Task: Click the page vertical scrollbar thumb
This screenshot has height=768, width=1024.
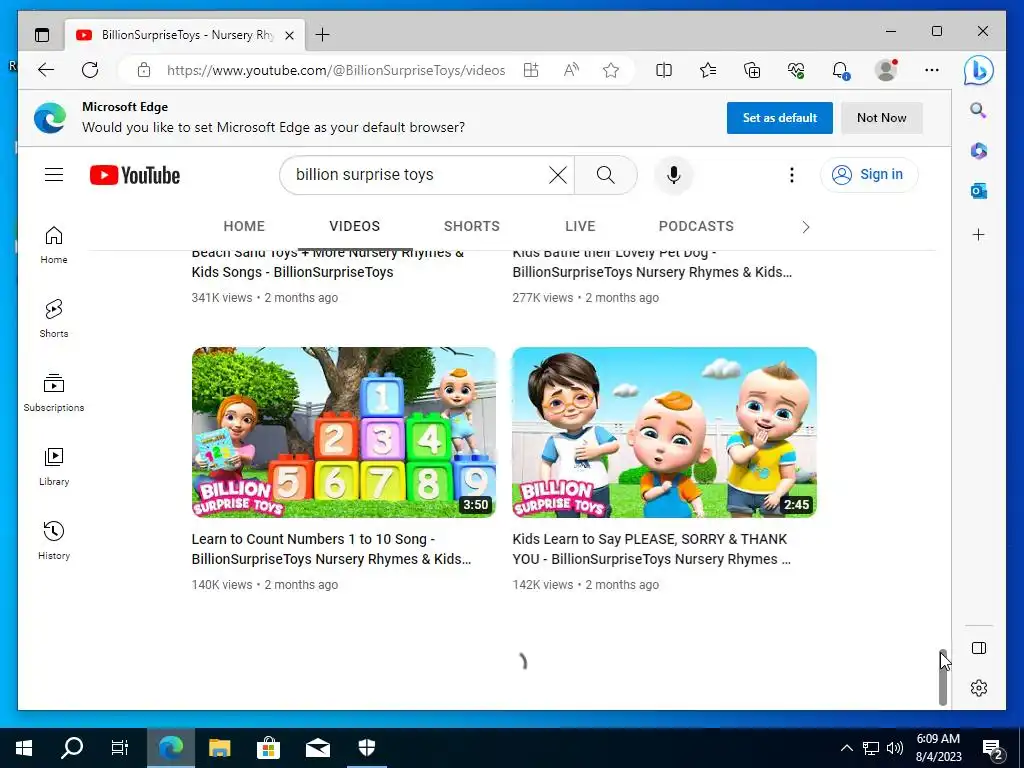Action: pos(942,677)
